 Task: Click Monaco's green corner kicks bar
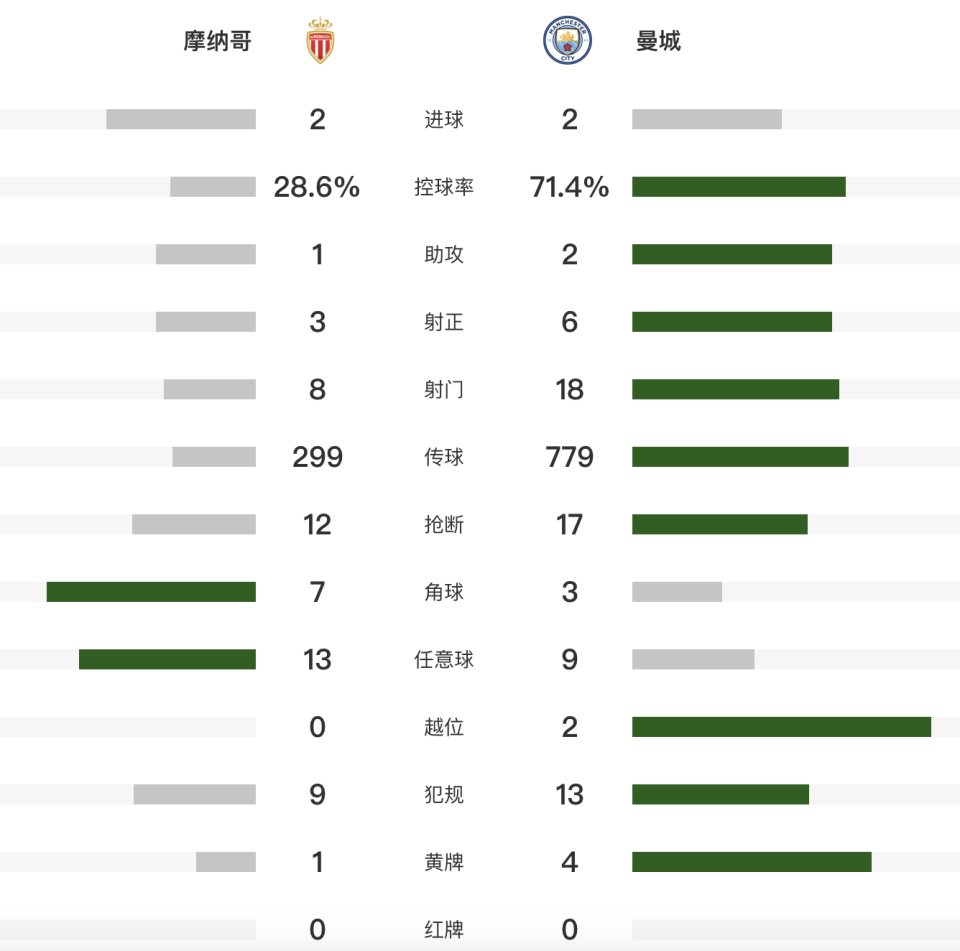coord(151,592)
